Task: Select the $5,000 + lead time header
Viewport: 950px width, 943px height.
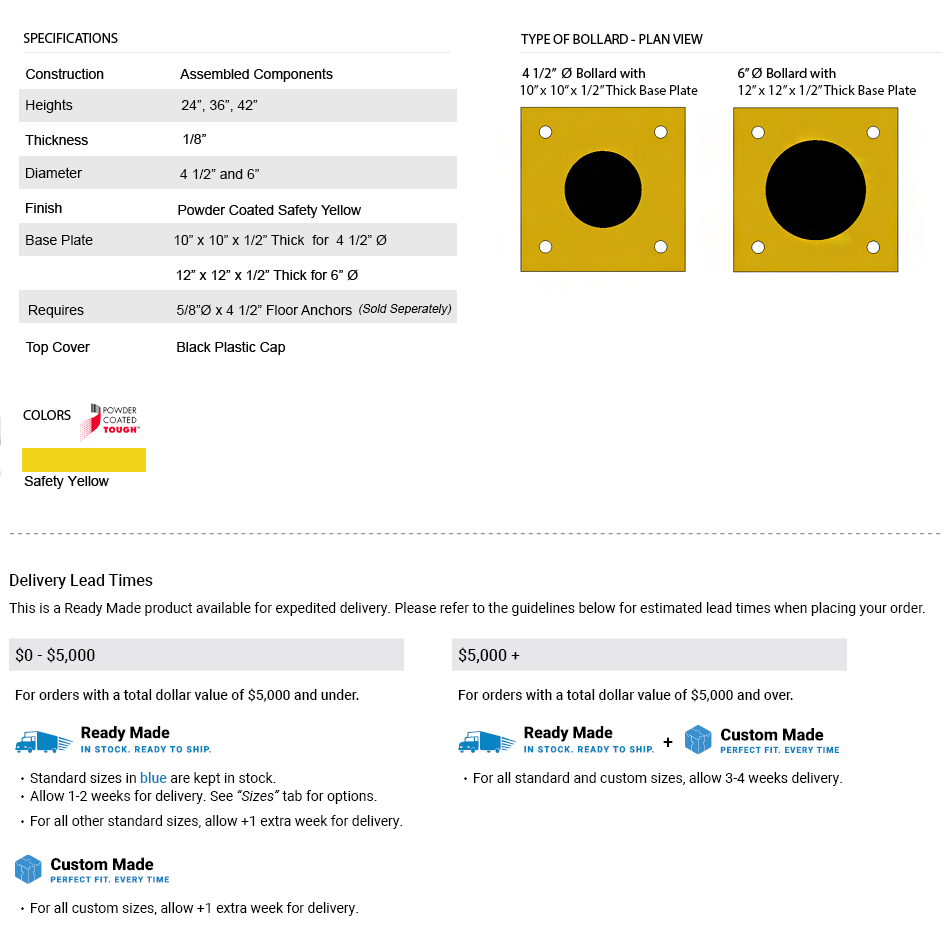Action: (649, 655)
